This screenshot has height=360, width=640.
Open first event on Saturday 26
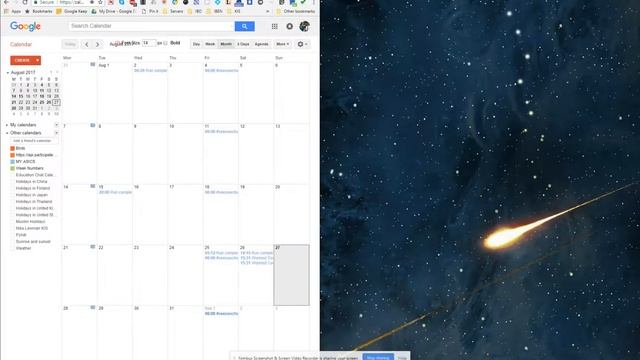257,253
